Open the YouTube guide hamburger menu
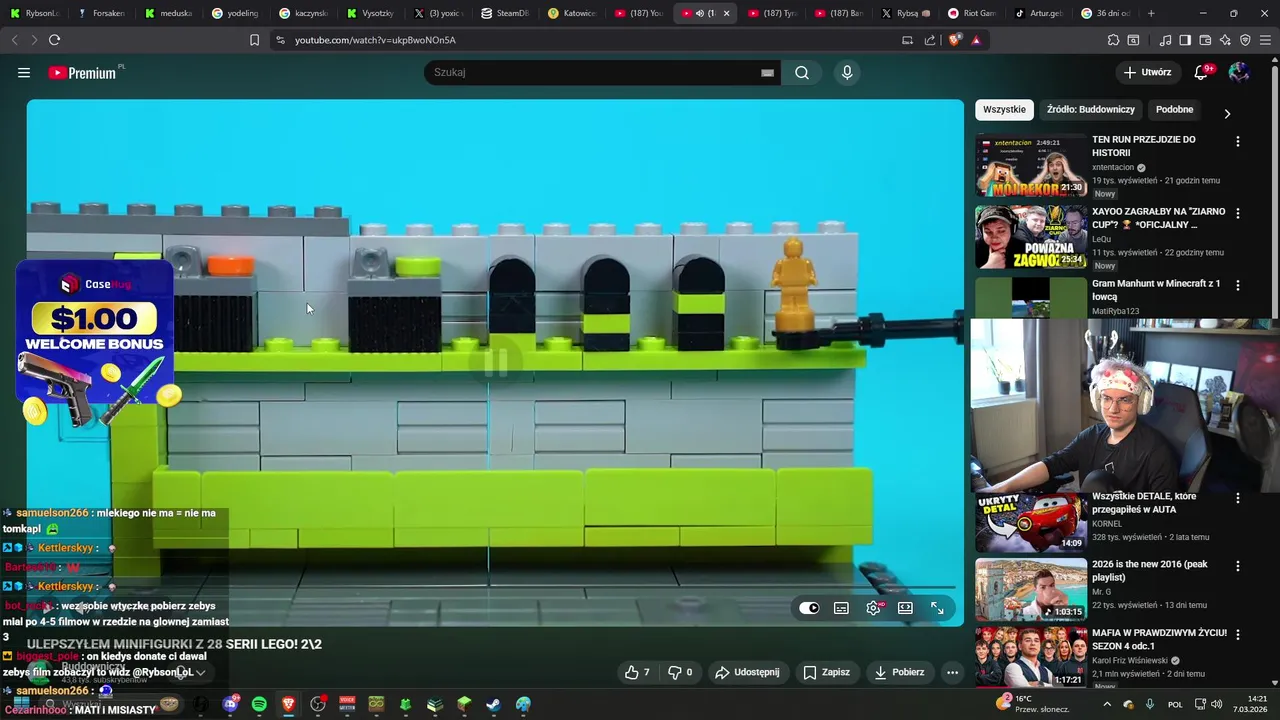Screen dimensions: 1280x720 24,73
